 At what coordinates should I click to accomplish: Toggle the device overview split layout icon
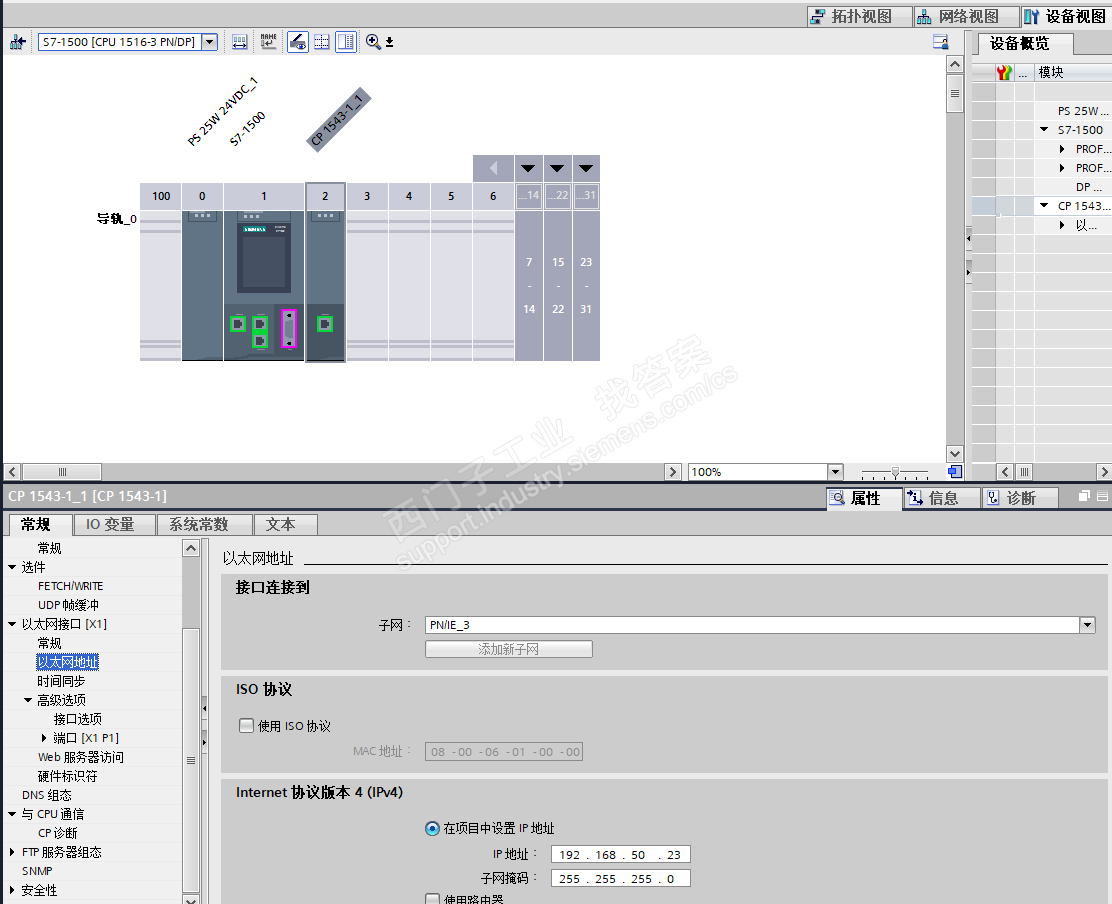346,42
